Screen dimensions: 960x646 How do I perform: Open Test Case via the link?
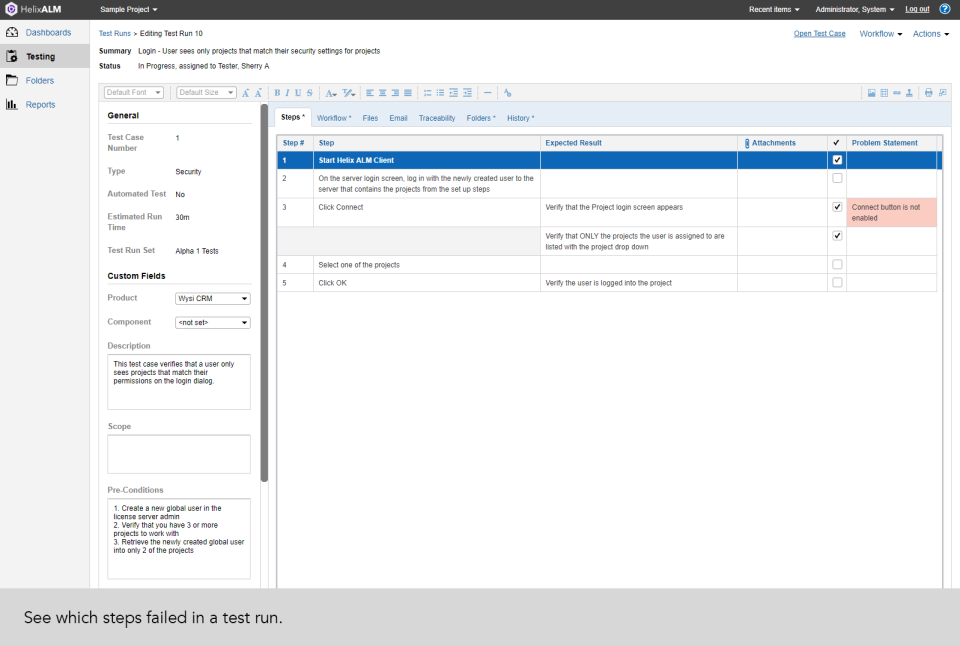tap(820, 33)
